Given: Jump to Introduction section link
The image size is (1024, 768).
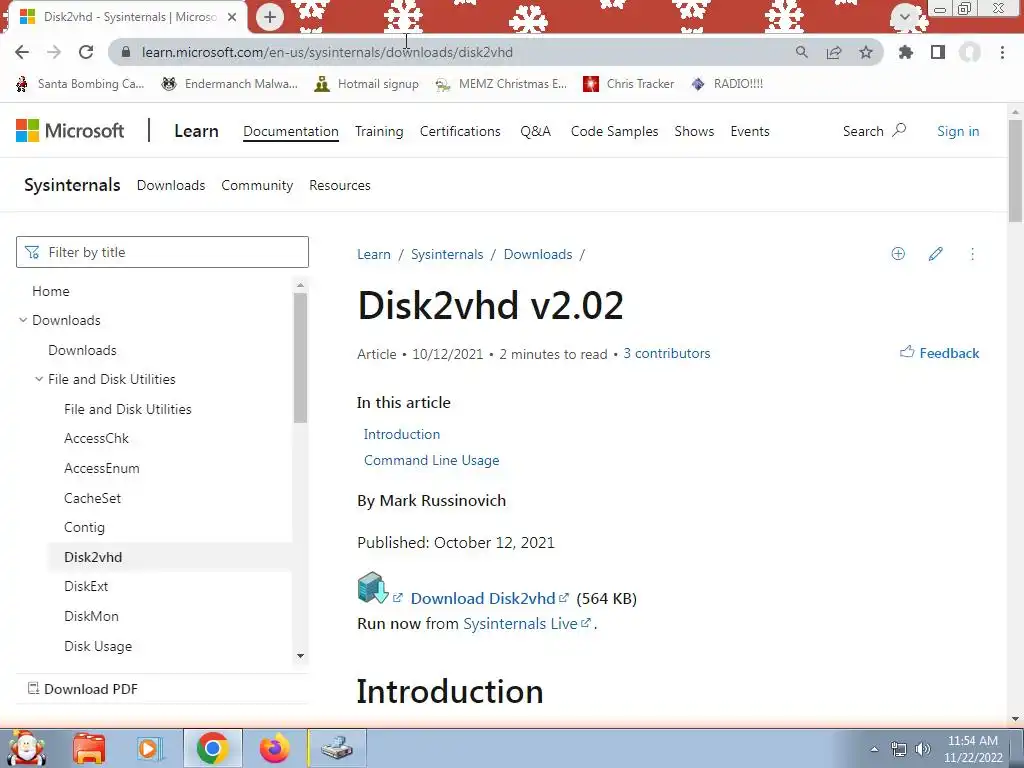Looking at the screenshot, I should (402, 434).
